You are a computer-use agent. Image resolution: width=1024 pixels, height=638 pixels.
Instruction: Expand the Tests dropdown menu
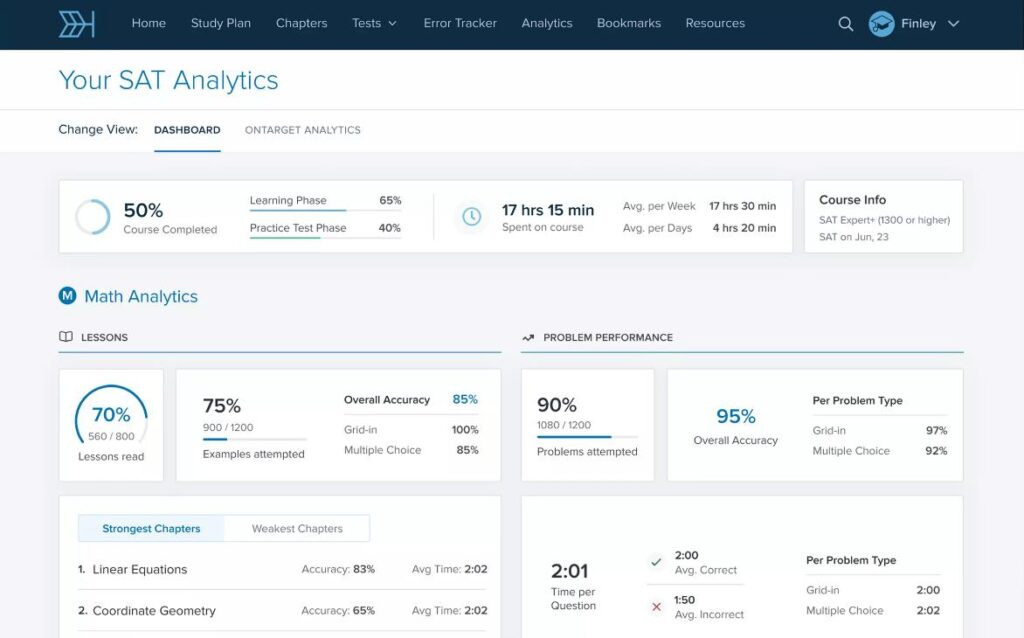click(374, 24)
